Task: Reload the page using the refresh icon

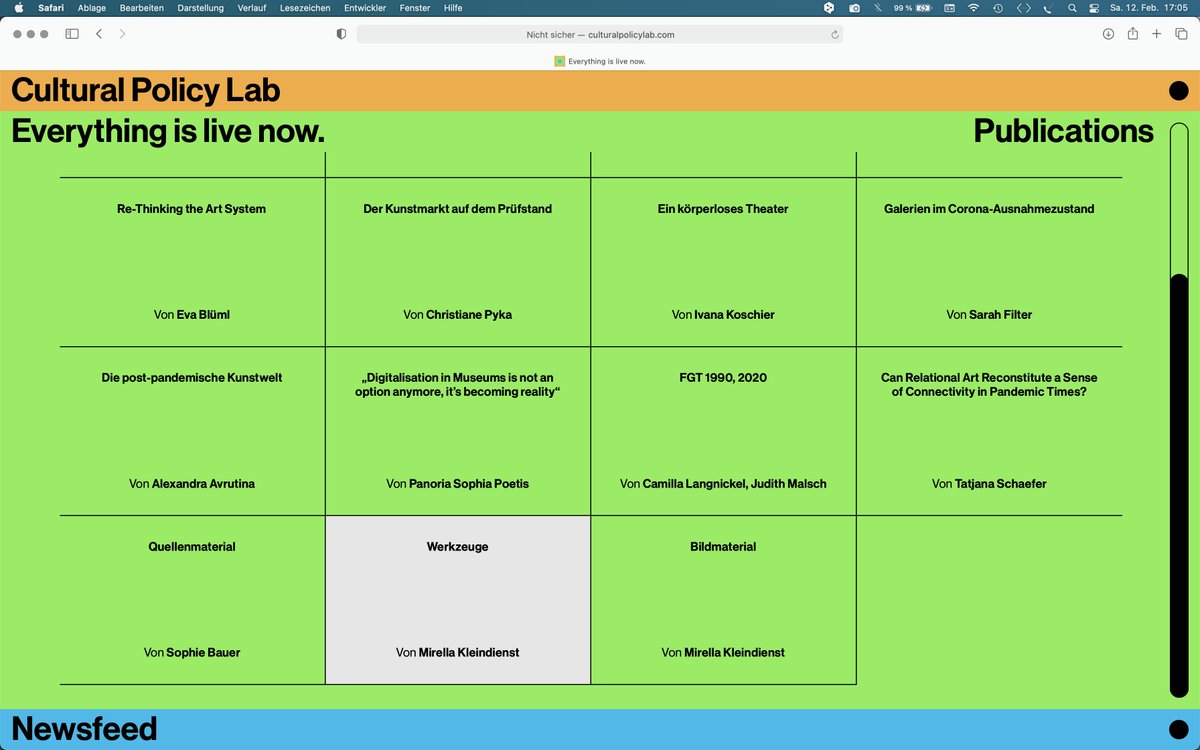Action: pos(835,33)
